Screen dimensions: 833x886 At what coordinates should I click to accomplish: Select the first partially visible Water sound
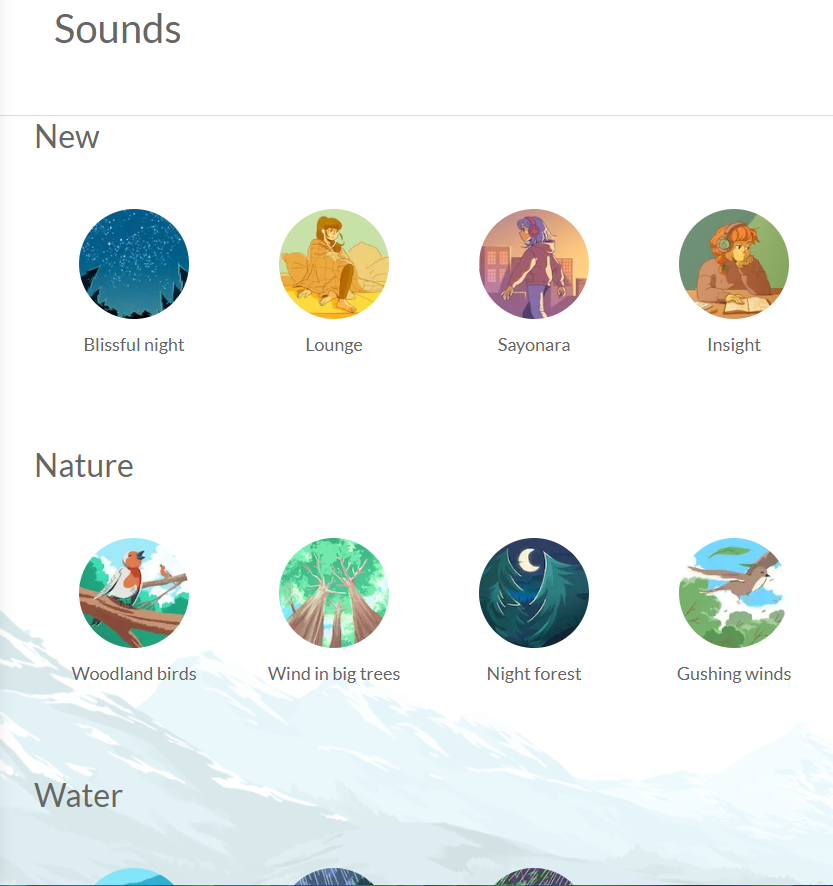pyautogui.click(x=134, y=877)
